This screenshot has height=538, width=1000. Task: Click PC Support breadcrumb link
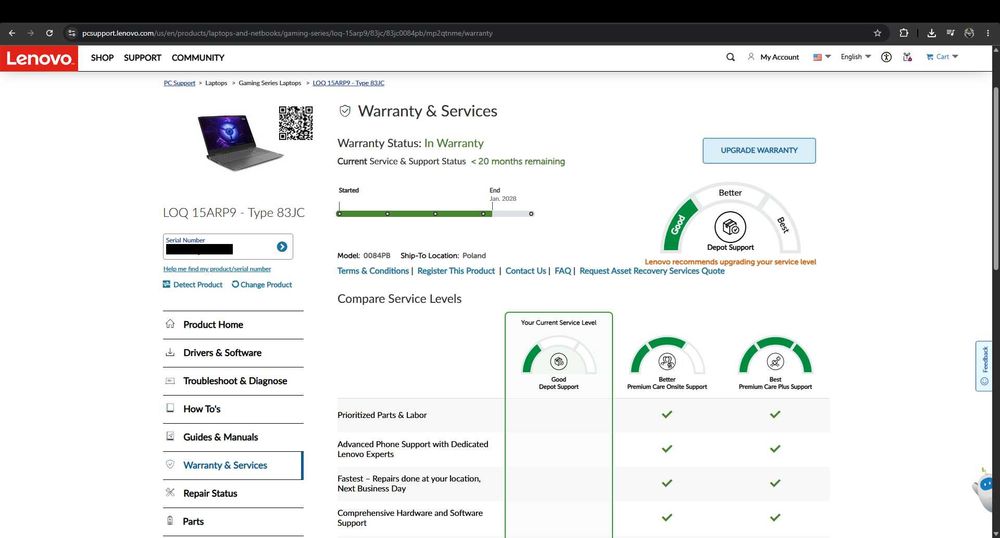coord(179,83)
